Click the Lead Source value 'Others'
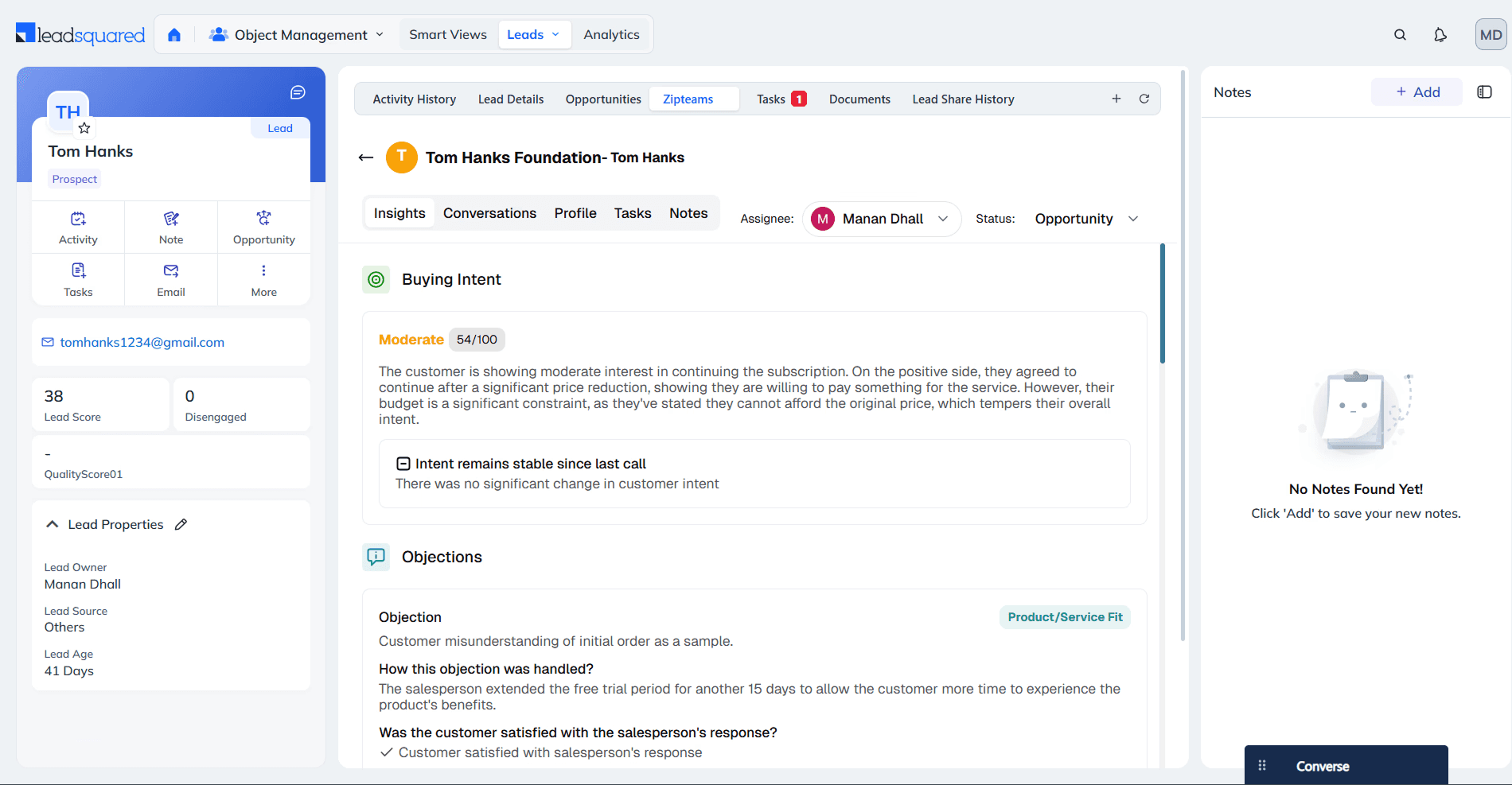Viewport: 1512px width, 785px height. click(64, 627)
